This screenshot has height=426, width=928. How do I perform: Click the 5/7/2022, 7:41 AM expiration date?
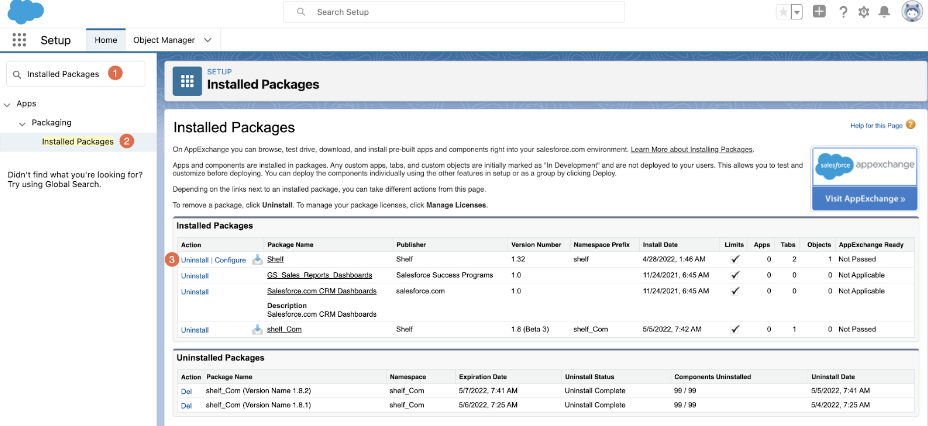[x=487, y=390]
